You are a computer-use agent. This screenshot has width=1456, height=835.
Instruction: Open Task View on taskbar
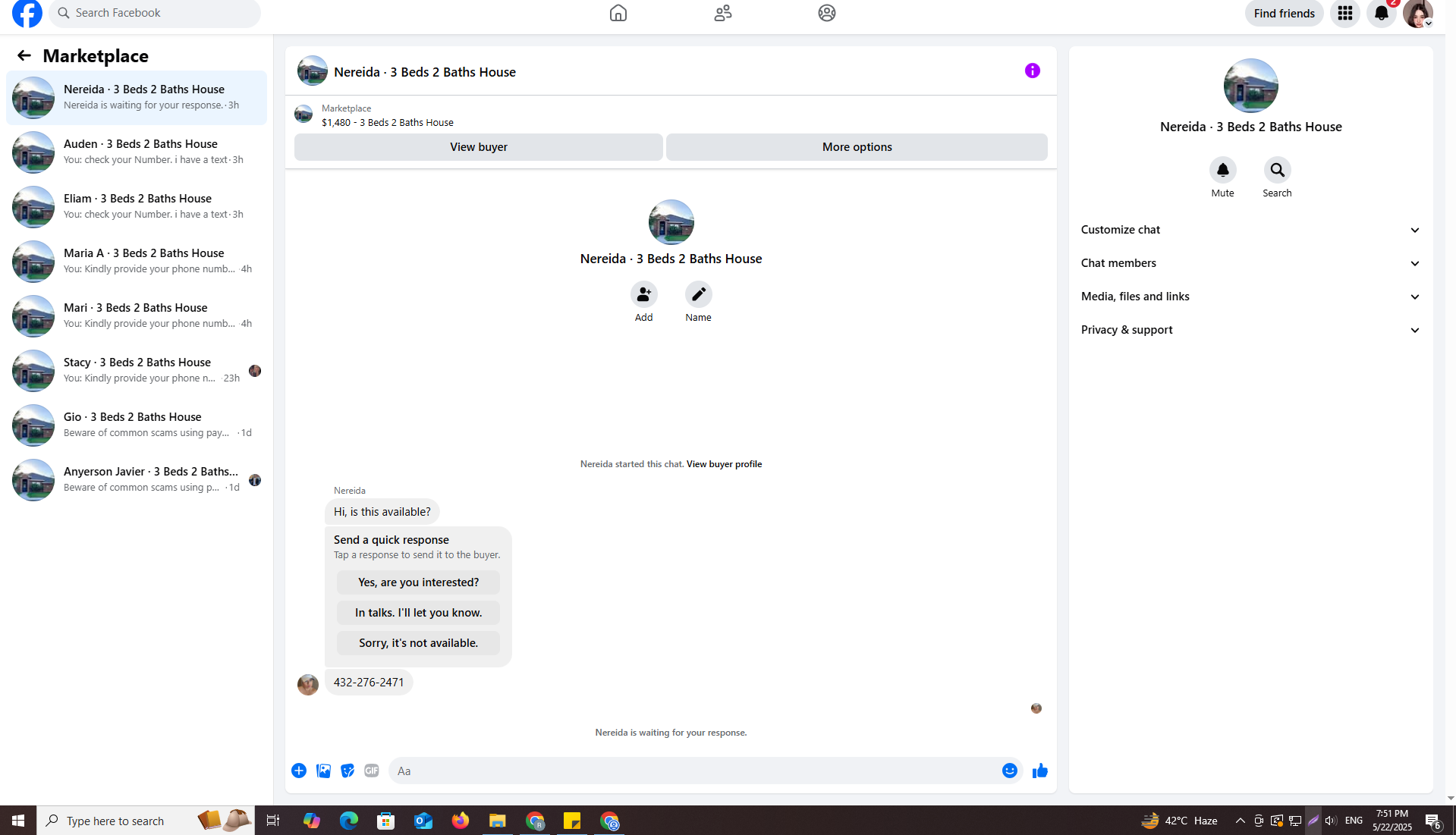tap(273, 821)
